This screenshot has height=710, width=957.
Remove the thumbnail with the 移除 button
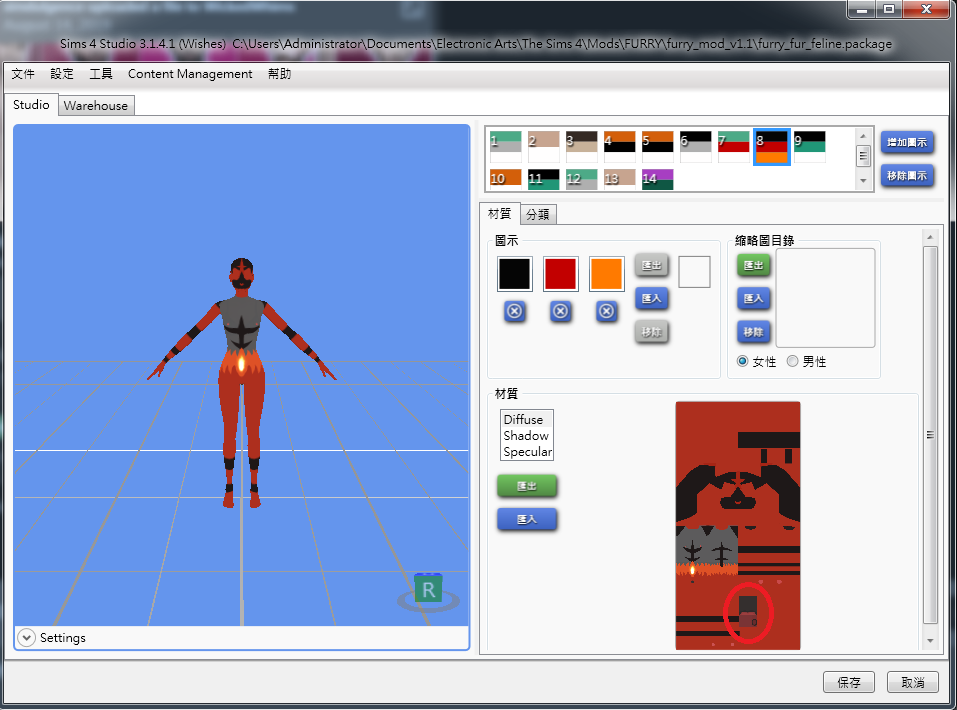[753, 332]
